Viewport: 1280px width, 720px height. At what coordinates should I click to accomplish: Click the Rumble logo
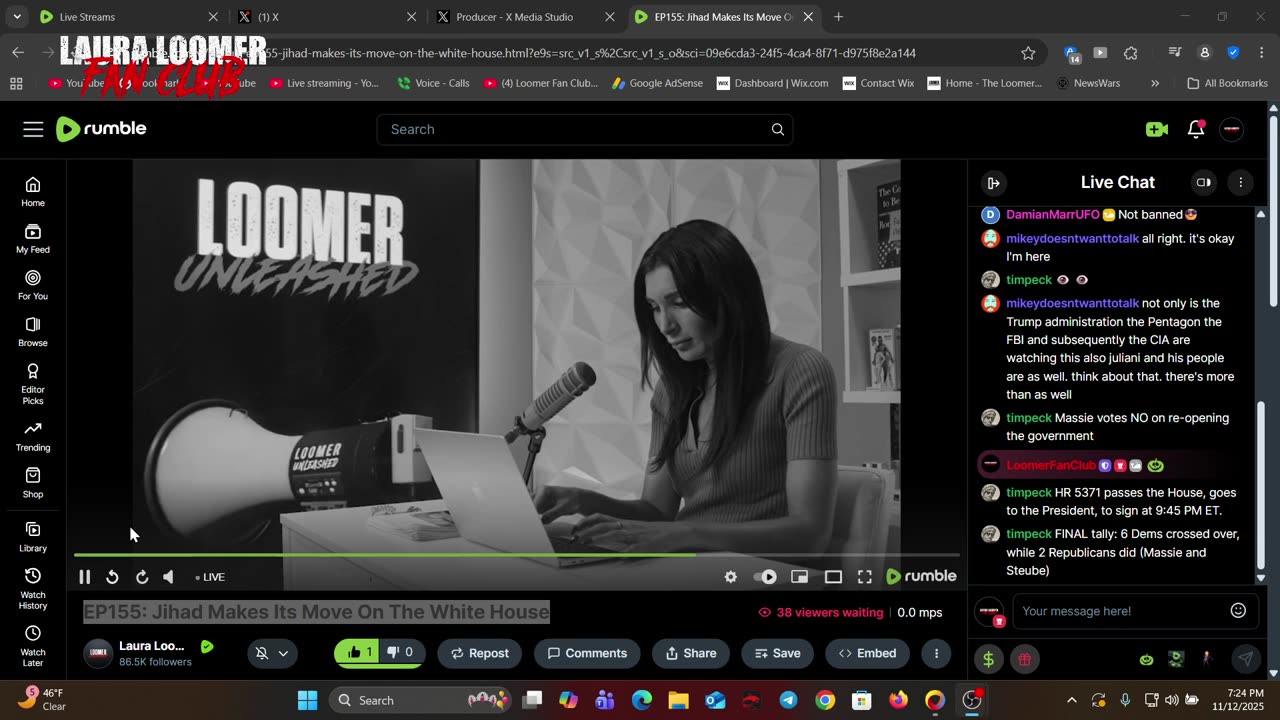pos(101,129)
